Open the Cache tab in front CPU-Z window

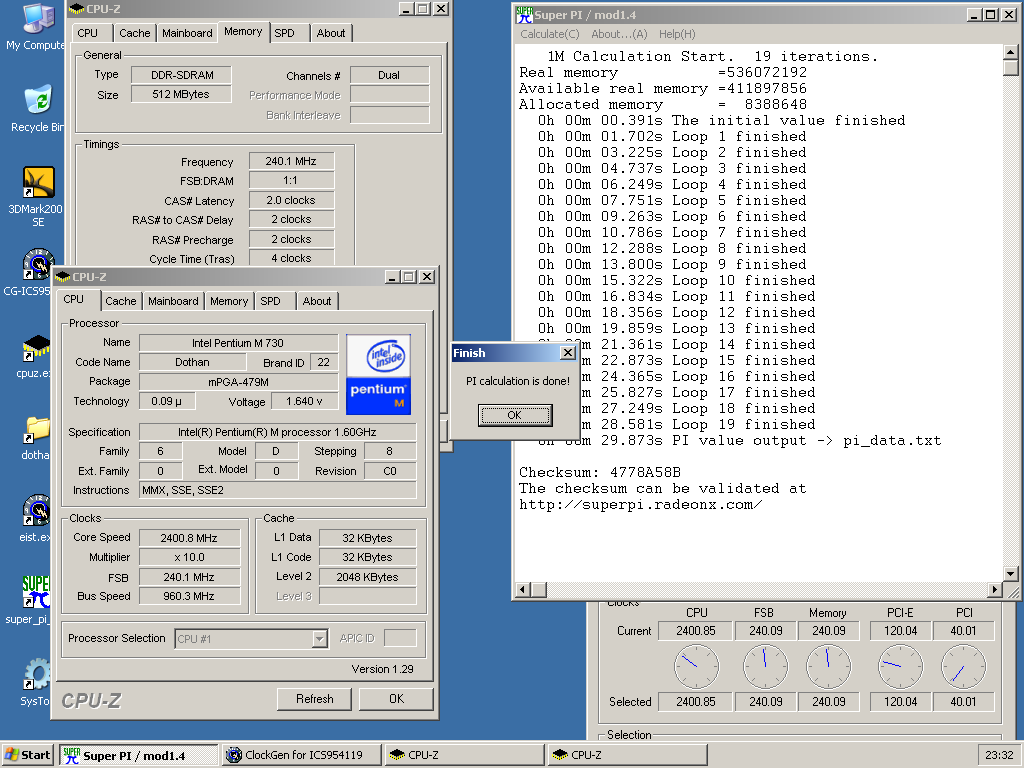point(121,301)
